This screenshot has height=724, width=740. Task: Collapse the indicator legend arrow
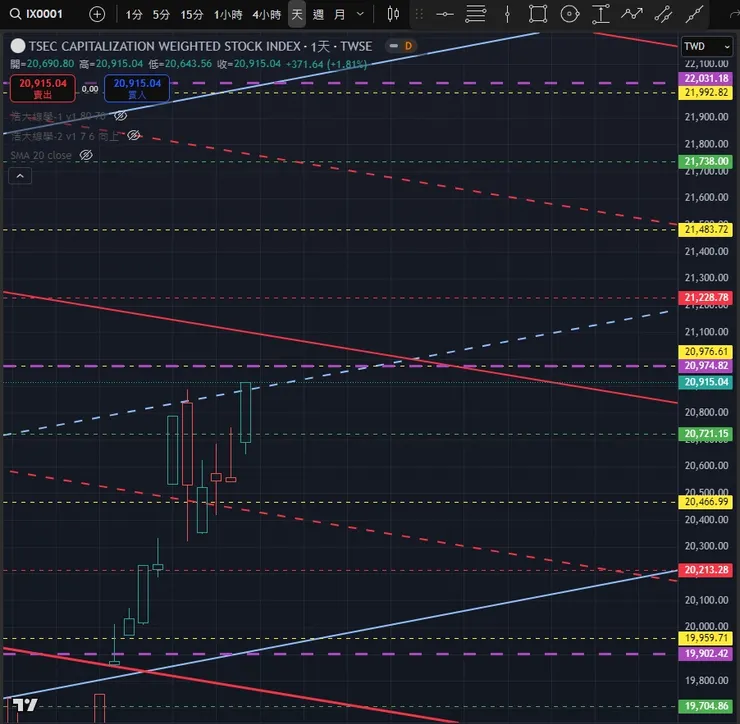coord(20,176)
